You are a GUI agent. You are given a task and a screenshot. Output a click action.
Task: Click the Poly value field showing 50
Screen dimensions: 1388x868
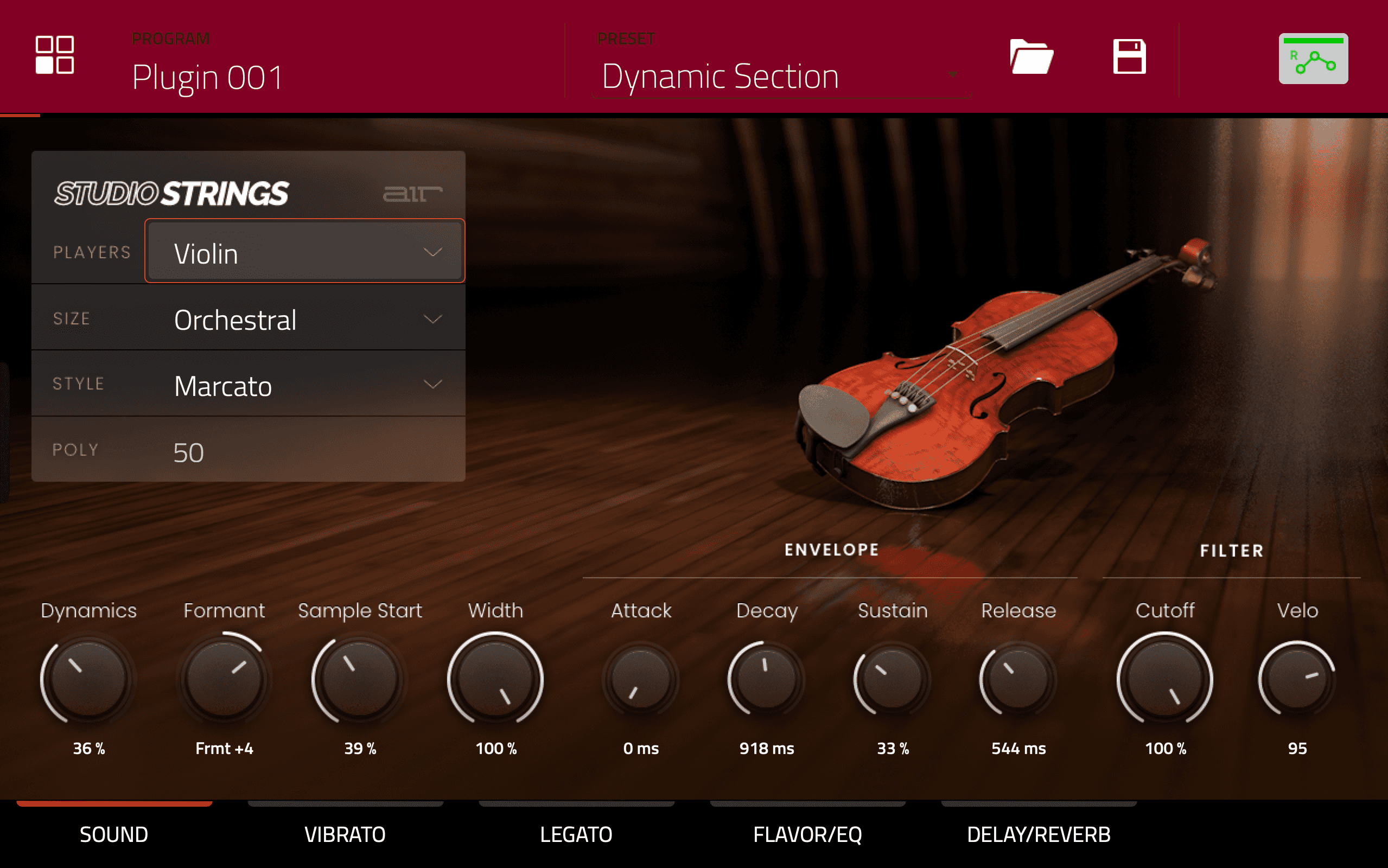point(189,452)
